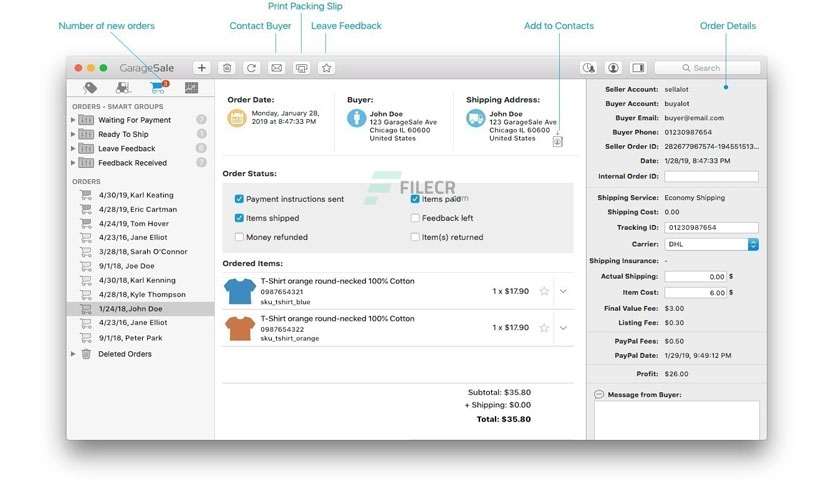
Task: Select order 3/28/18, Sarah O'Connor
Action: coord(141,252)
